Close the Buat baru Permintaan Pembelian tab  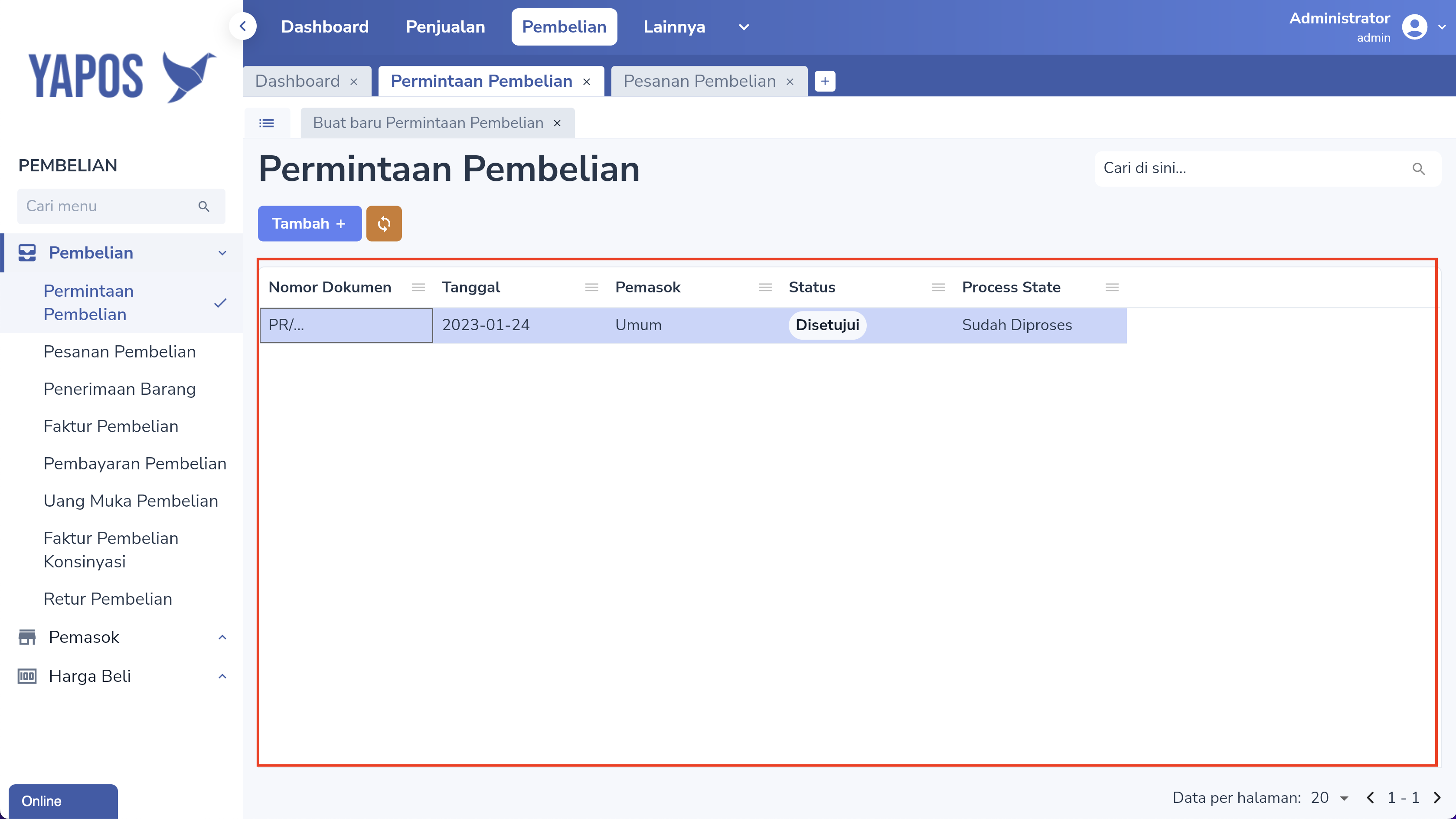[557, 123]
